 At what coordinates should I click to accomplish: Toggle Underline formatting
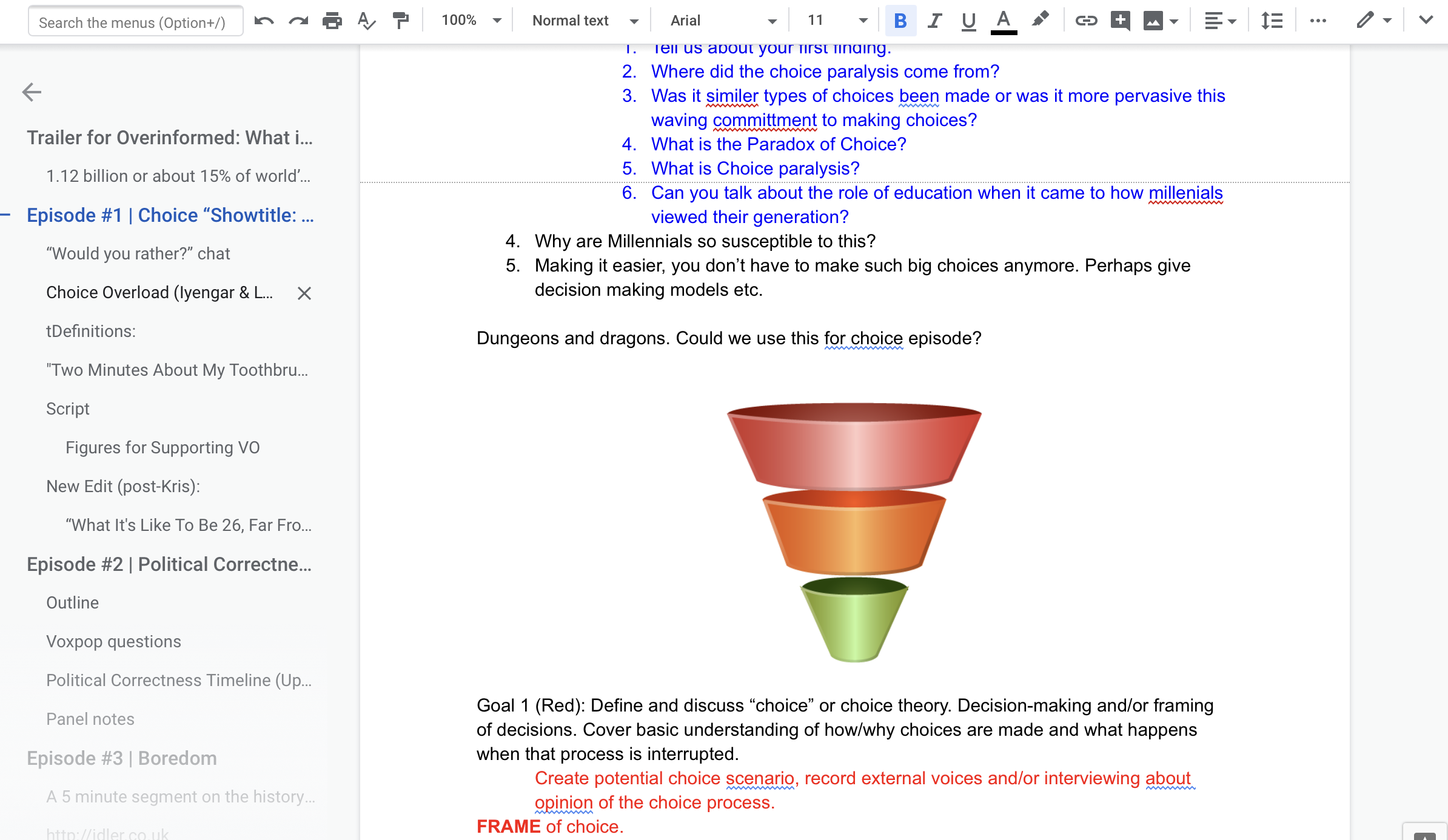968,21
